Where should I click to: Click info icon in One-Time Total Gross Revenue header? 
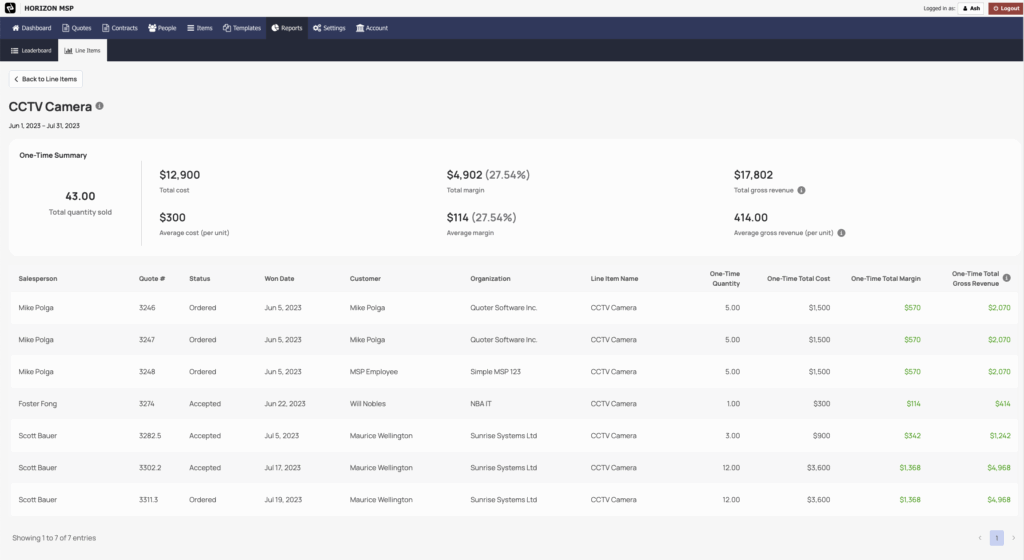(x=1007, y=278)
